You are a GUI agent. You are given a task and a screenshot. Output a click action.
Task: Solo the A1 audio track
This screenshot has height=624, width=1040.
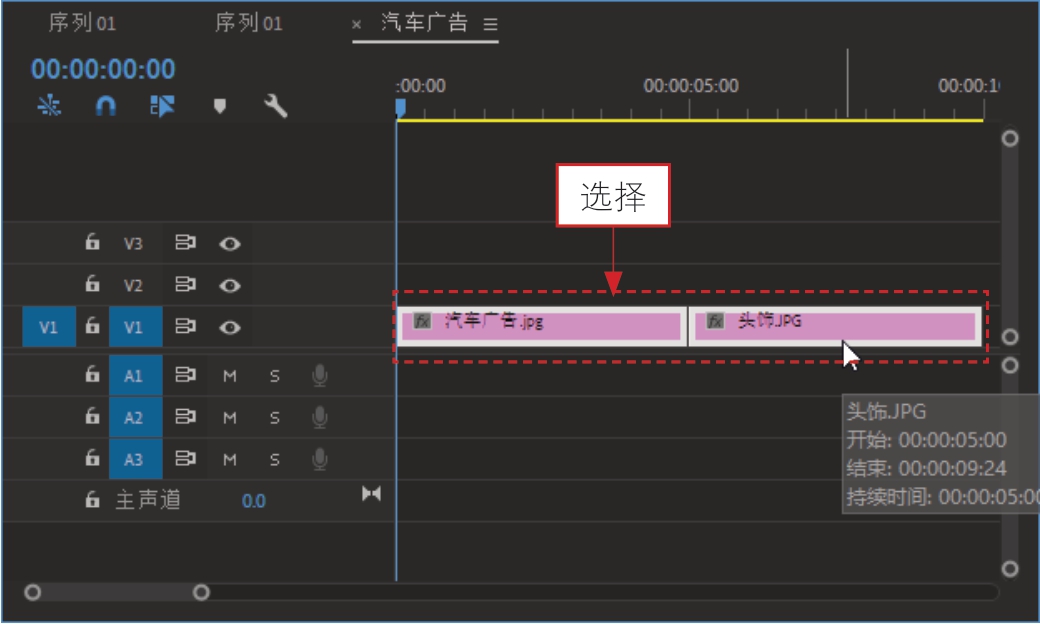[275, 377]
